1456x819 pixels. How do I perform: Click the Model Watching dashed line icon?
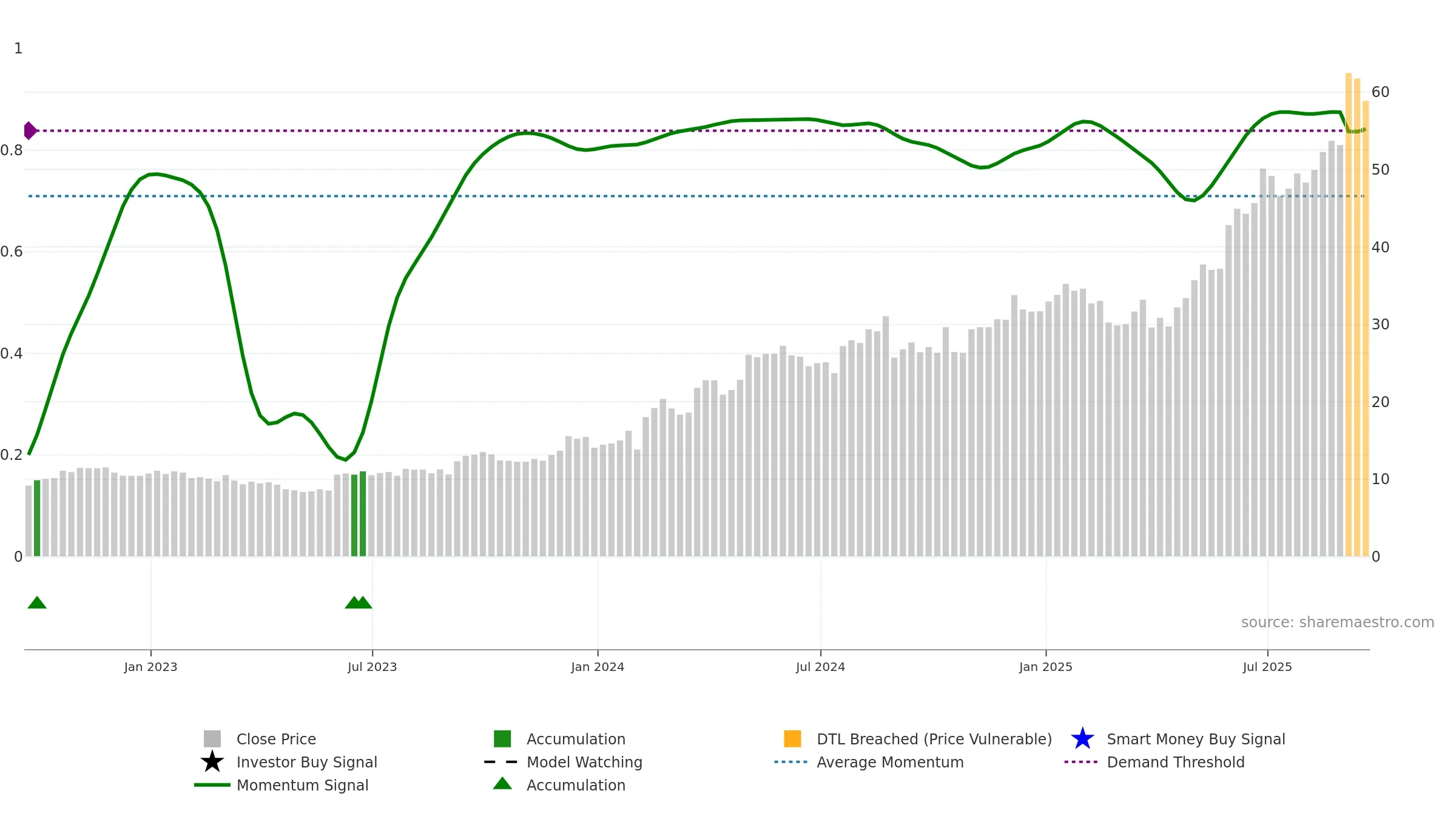(x=501, y=762)
